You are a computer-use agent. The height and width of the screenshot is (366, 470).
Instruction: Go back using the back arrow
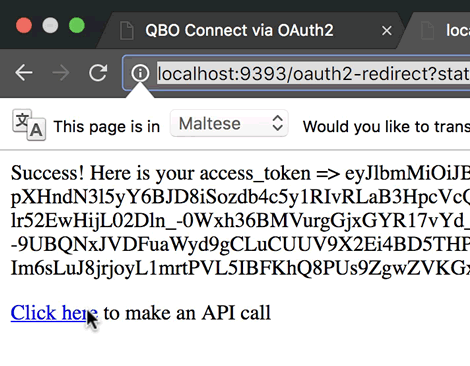tap(24, 72)
